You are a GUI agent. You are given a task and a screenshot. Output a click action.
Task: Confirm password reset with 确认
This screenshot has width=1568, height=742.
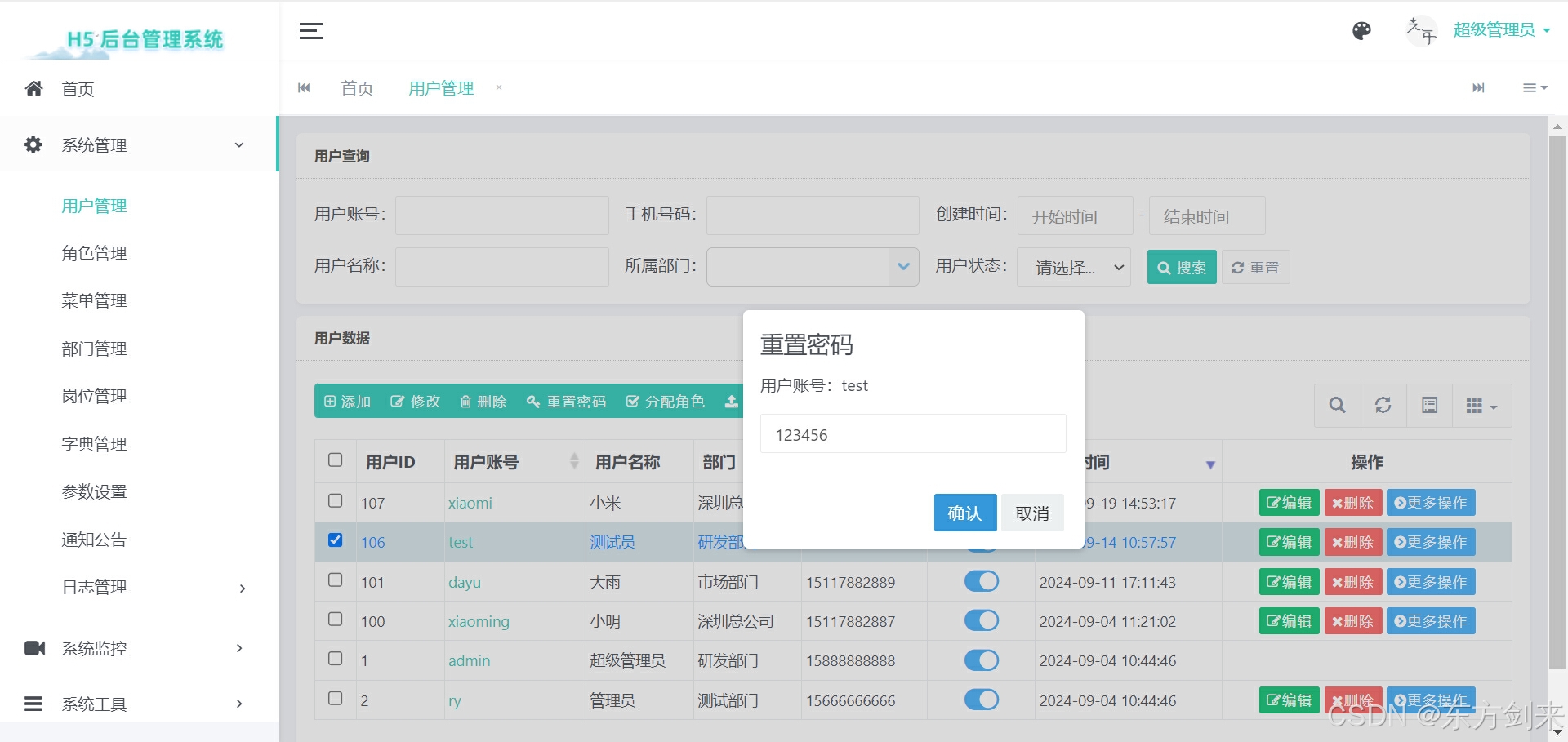[965, 513]
